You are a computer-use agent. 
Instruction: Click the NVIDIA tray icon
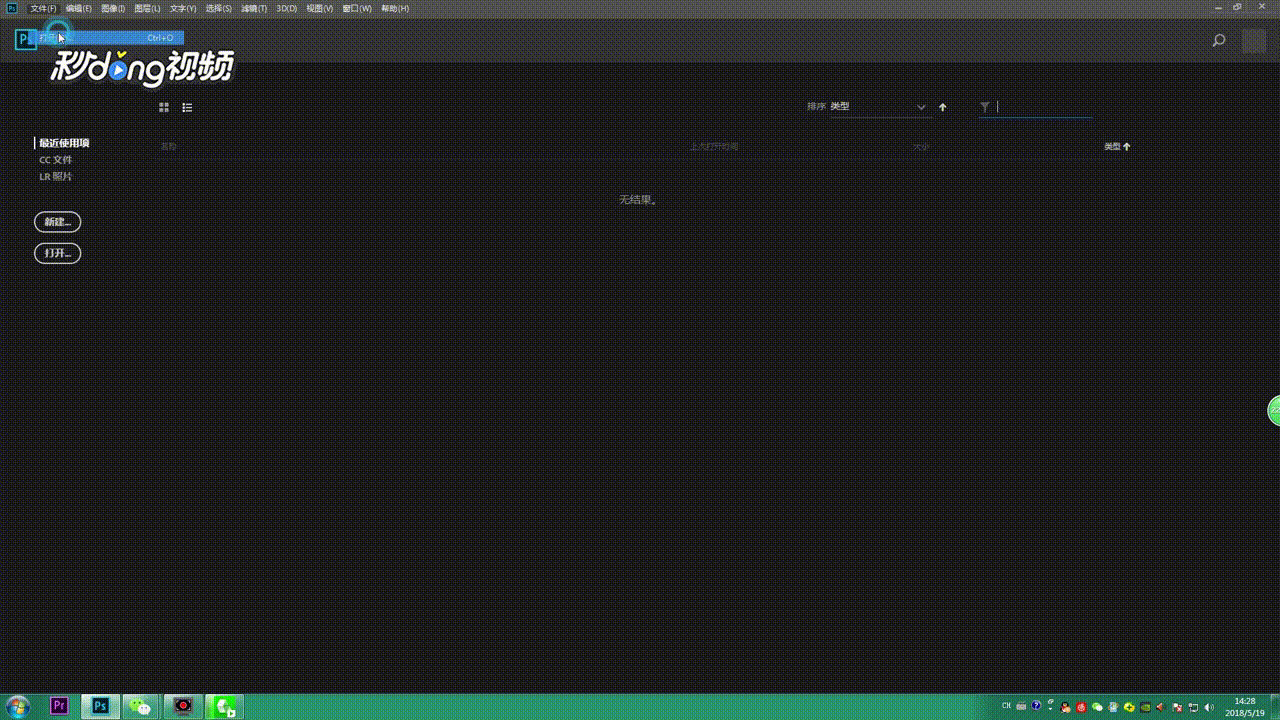pyautogui.click(x=1145, y=707)
